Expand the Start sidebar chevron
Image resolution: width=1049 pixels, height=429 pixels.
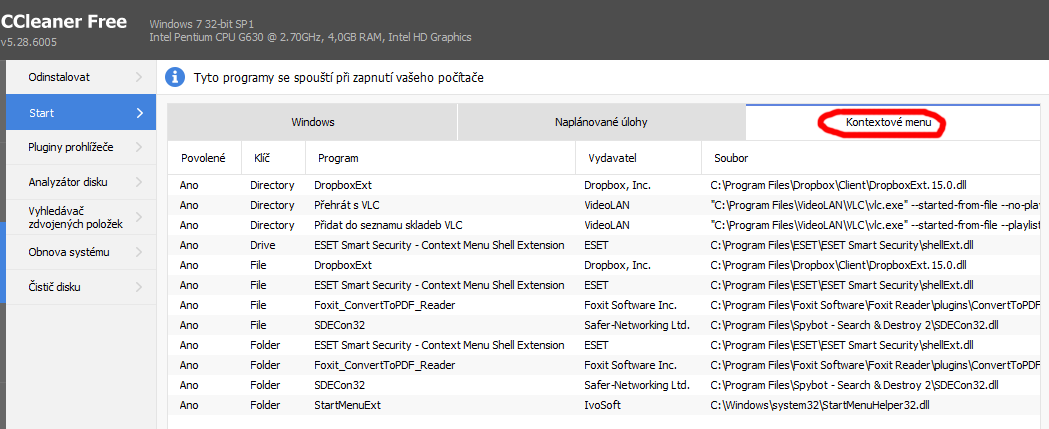(x=139, y=113)
